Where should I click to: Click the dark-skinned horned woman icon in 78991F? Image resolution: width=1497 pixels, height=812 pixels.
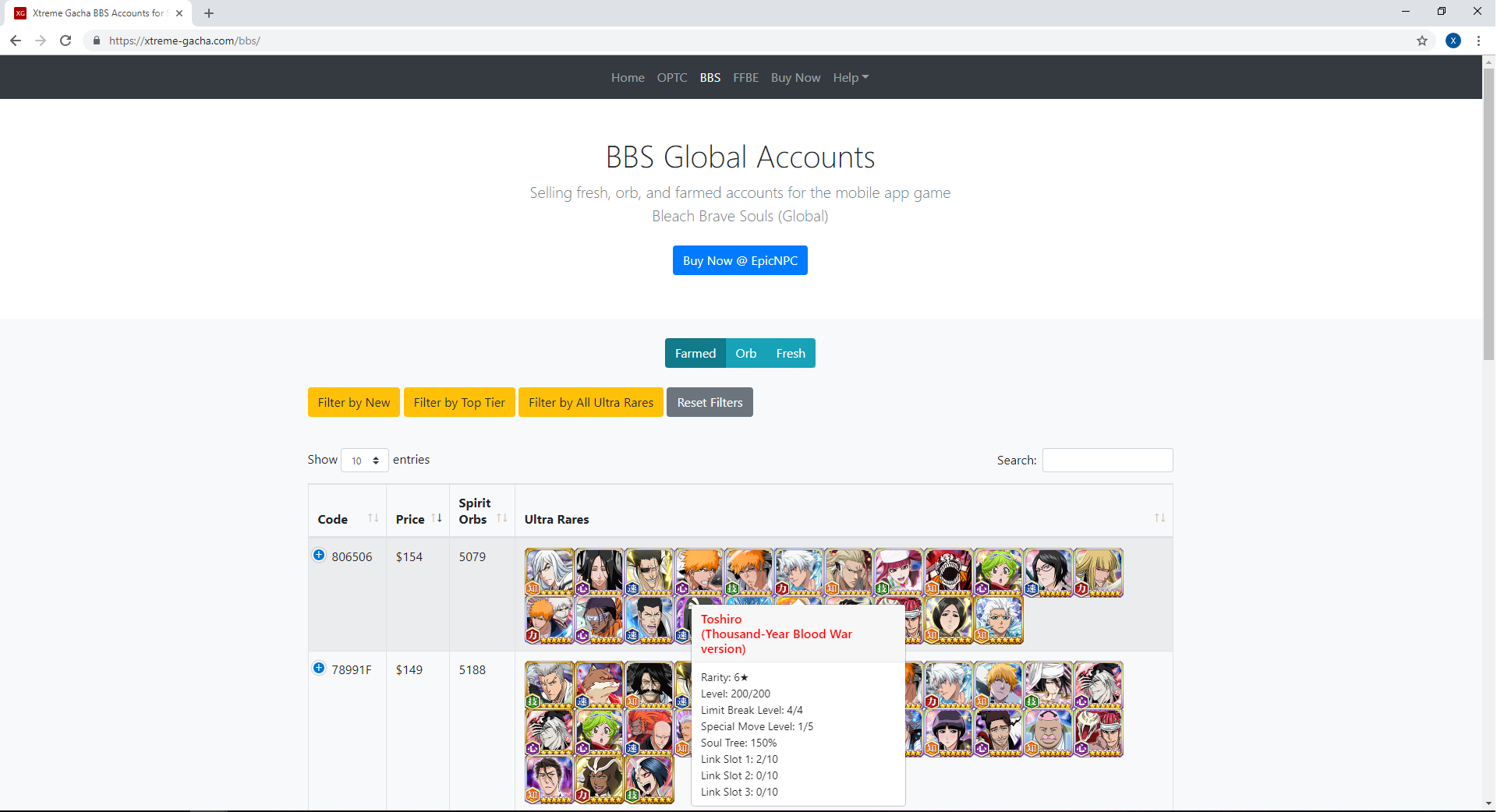(x=600, y=779)
